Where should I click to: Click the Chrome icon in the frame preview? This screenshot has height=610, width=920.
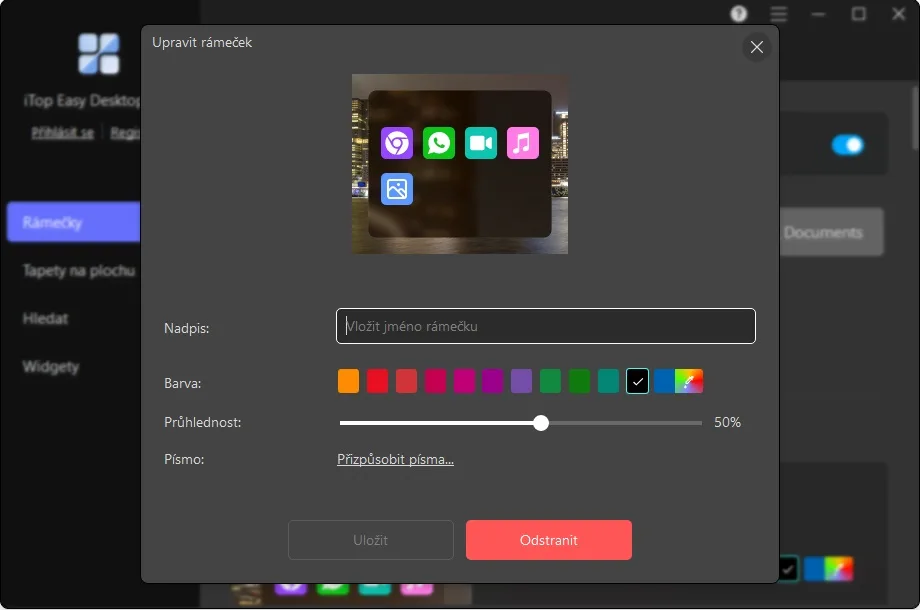pyautogui.click(x=397, y=143)
